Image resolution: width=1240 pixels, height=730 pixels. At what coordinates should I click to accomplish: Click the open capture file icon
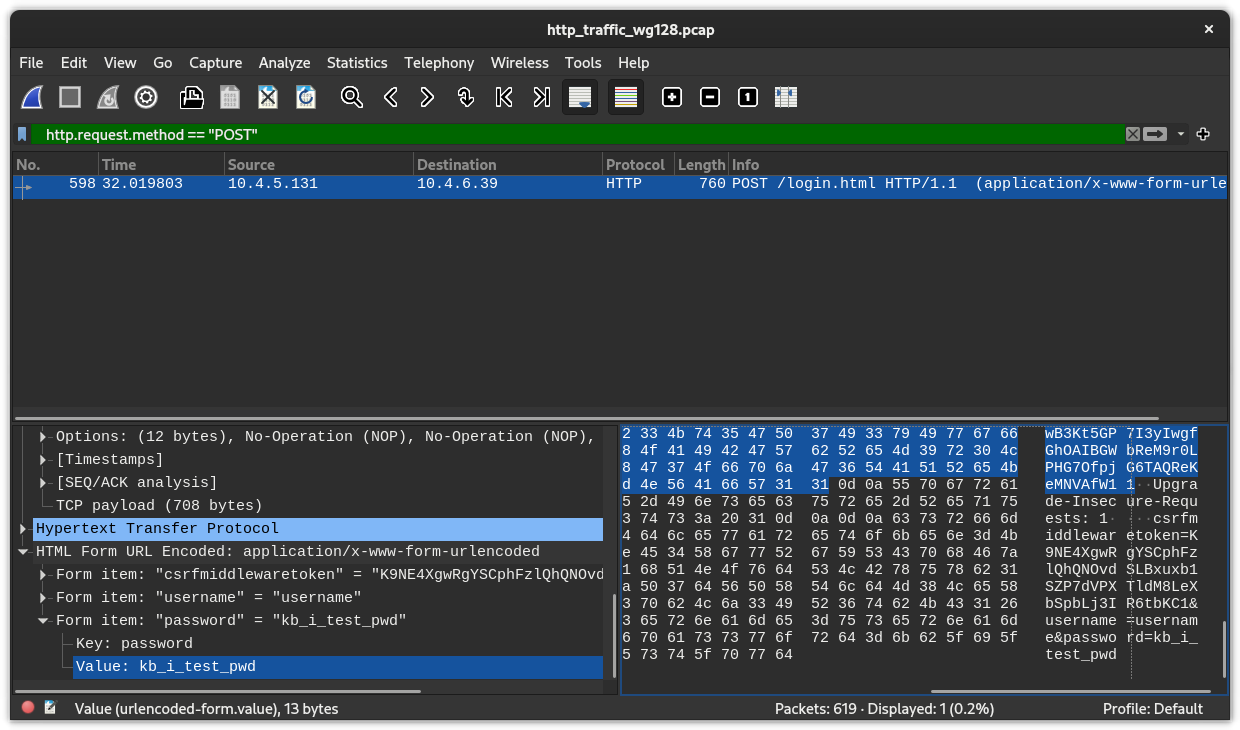[x=191, y=97]
